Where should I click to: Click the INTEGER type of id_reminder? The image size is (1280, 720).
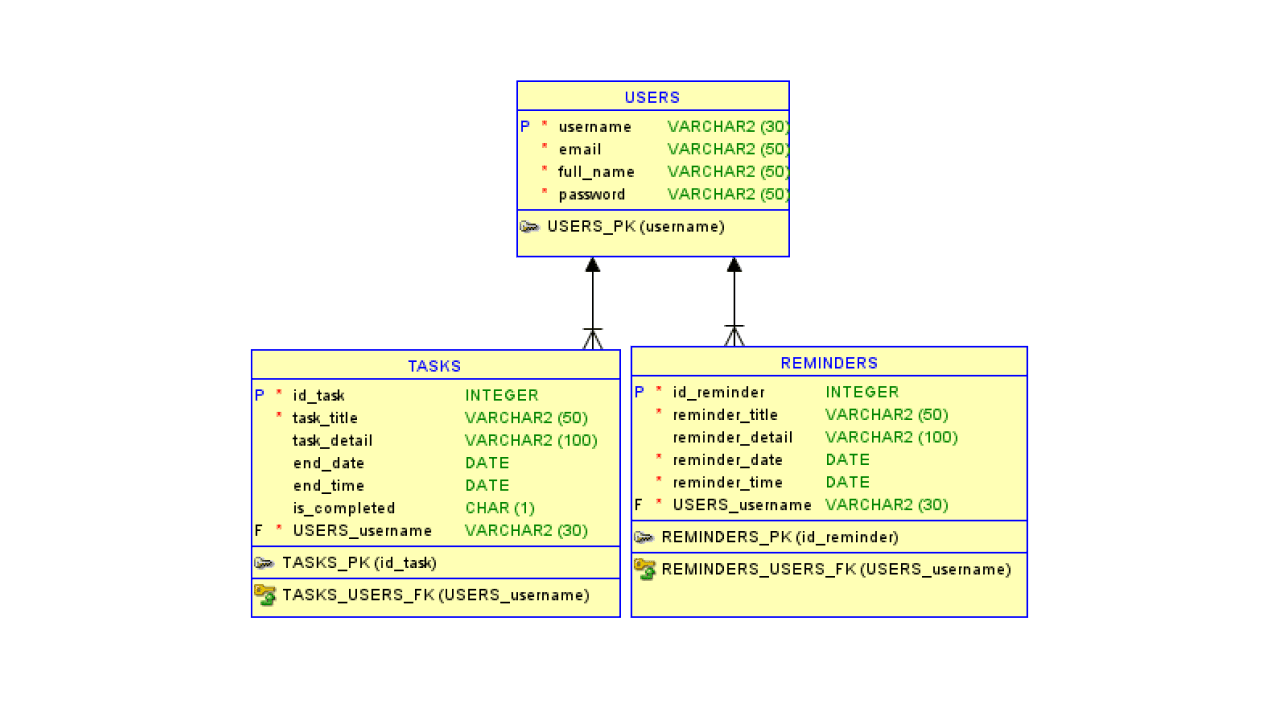(863, 392)
